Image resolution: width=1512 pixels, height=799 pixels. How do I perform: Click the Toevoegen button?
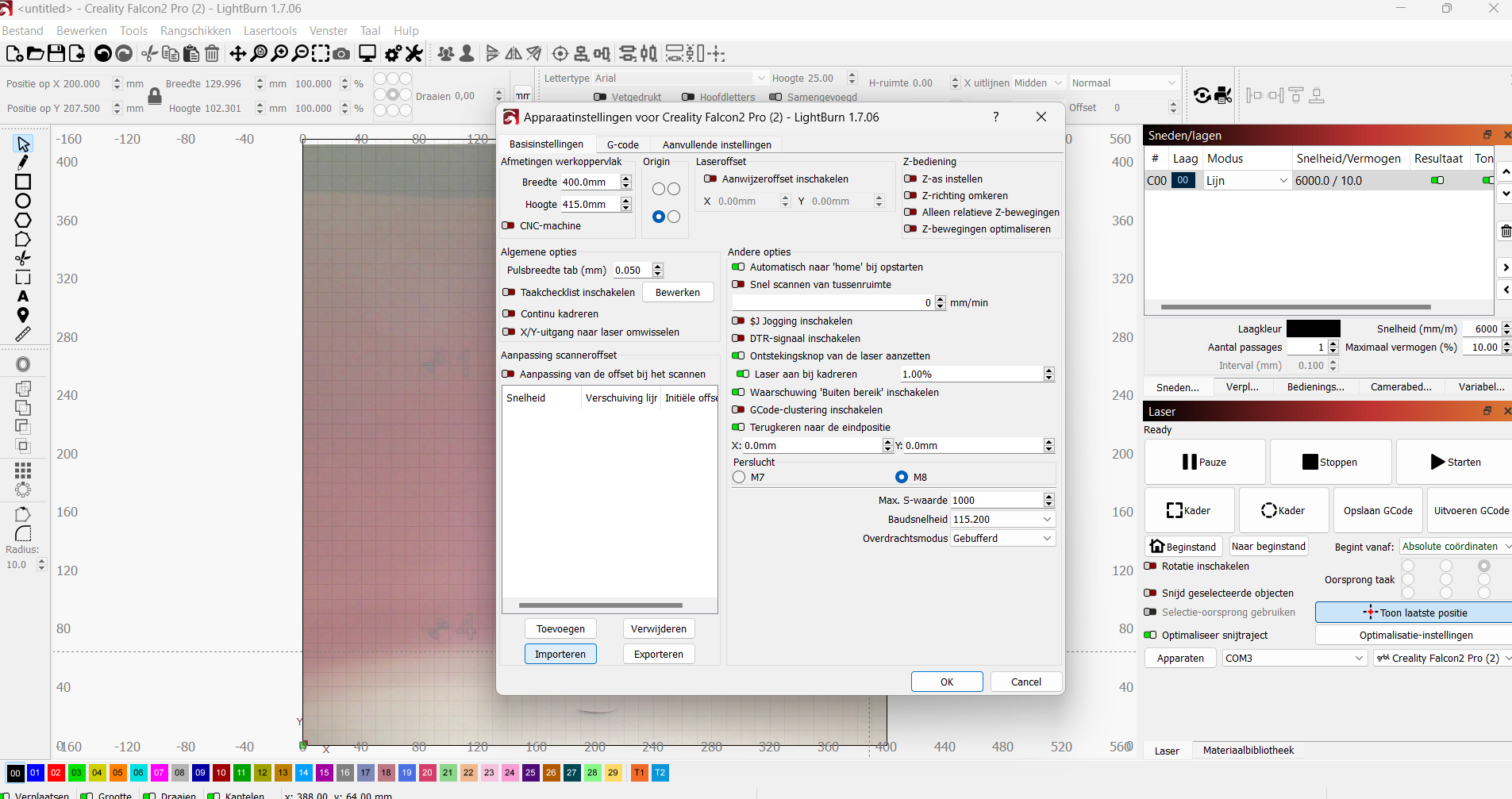click(560, 629)
